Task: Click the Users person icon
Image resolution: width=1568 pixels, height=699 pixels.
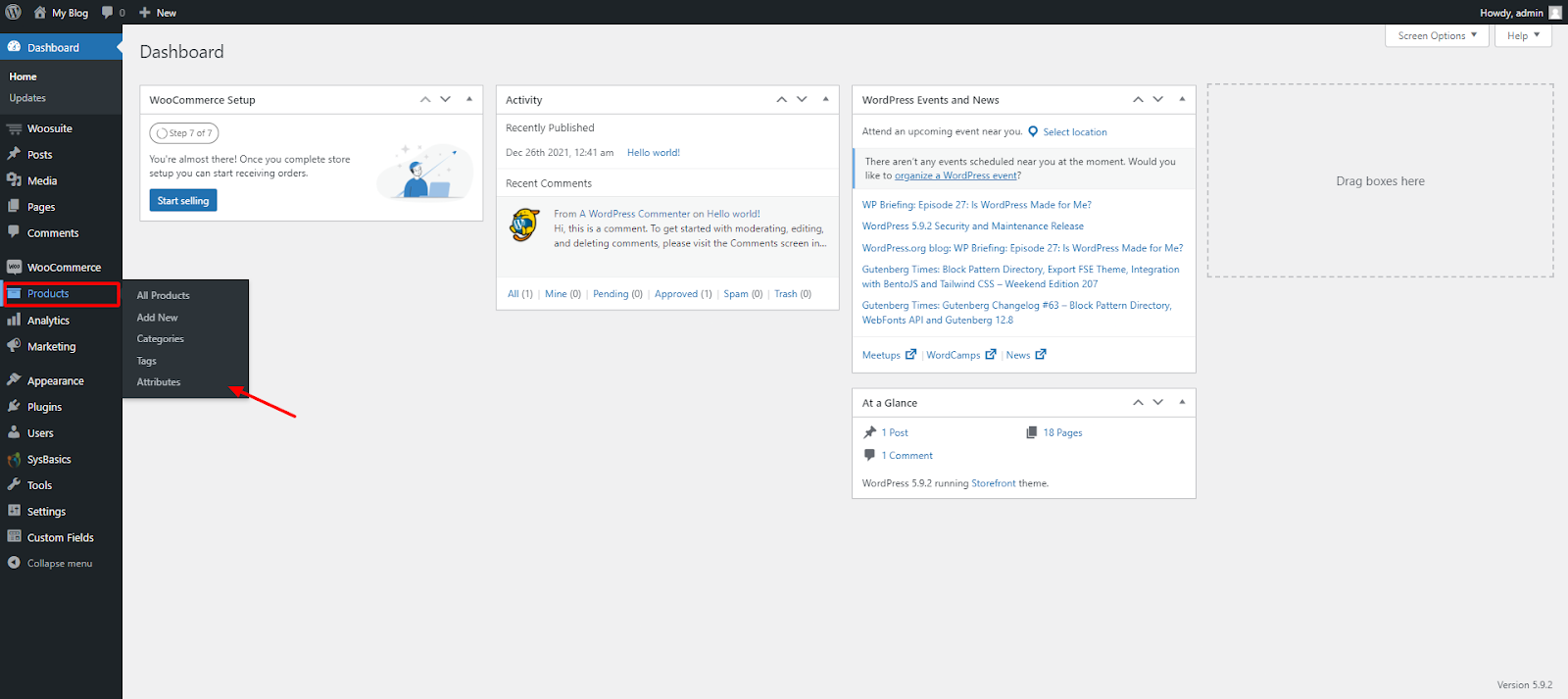Action: coord(14,432)
